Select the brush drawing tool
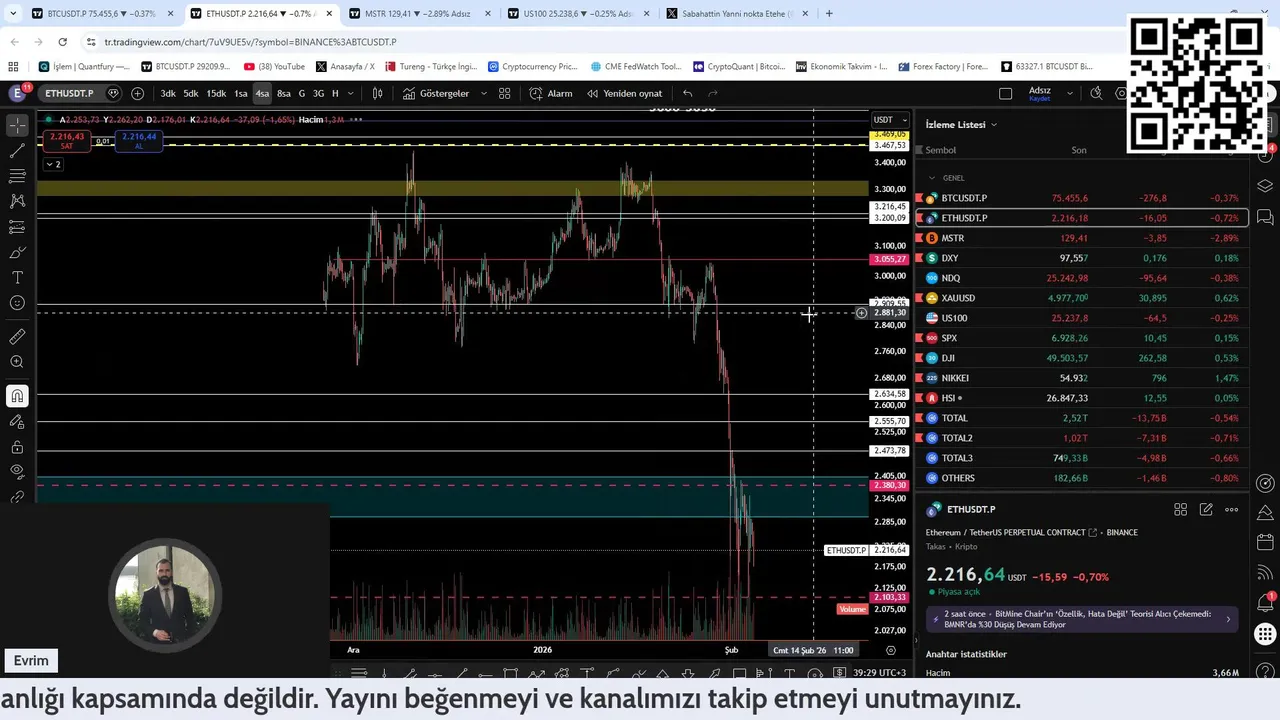Image resolution: width=1280 pixels, height=720 pixels. click(x=17, y=252)
